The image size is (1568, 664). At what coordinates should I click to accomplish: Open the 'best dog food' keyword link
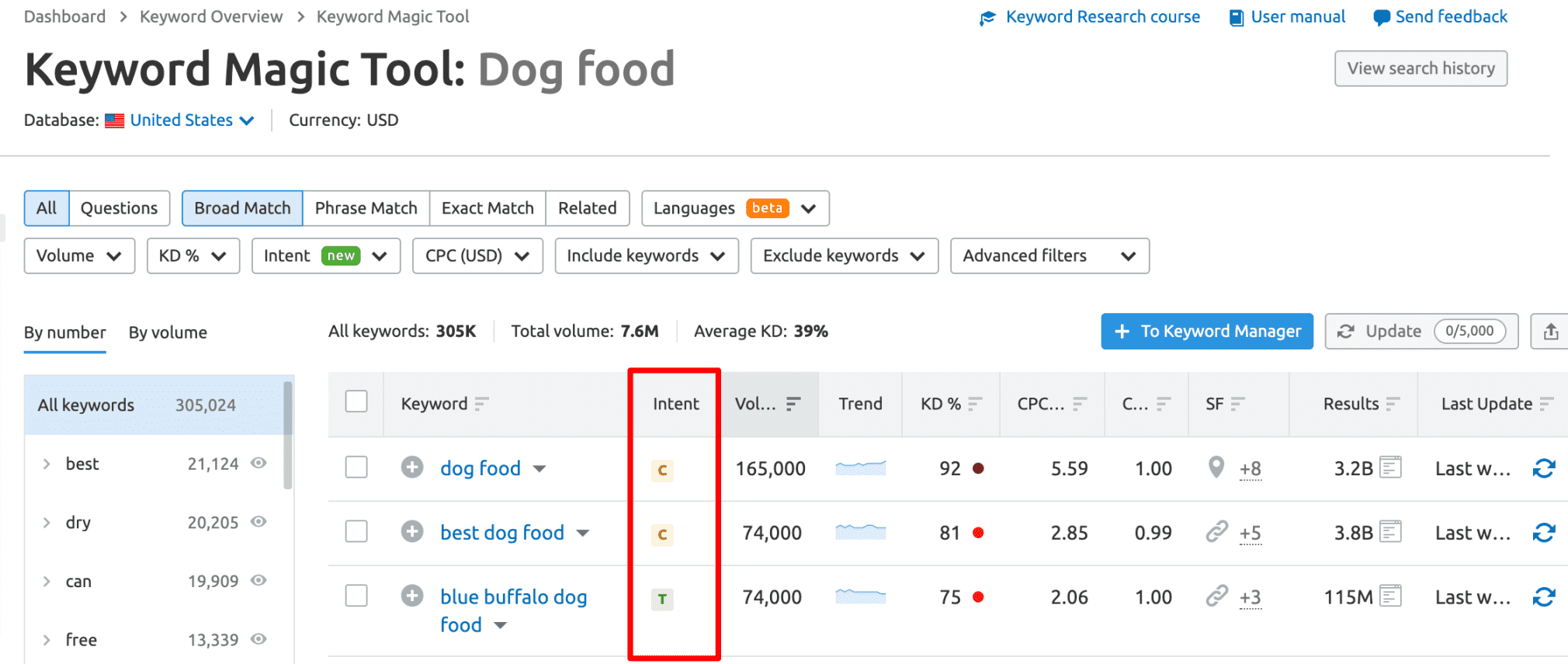pos(502,533)
